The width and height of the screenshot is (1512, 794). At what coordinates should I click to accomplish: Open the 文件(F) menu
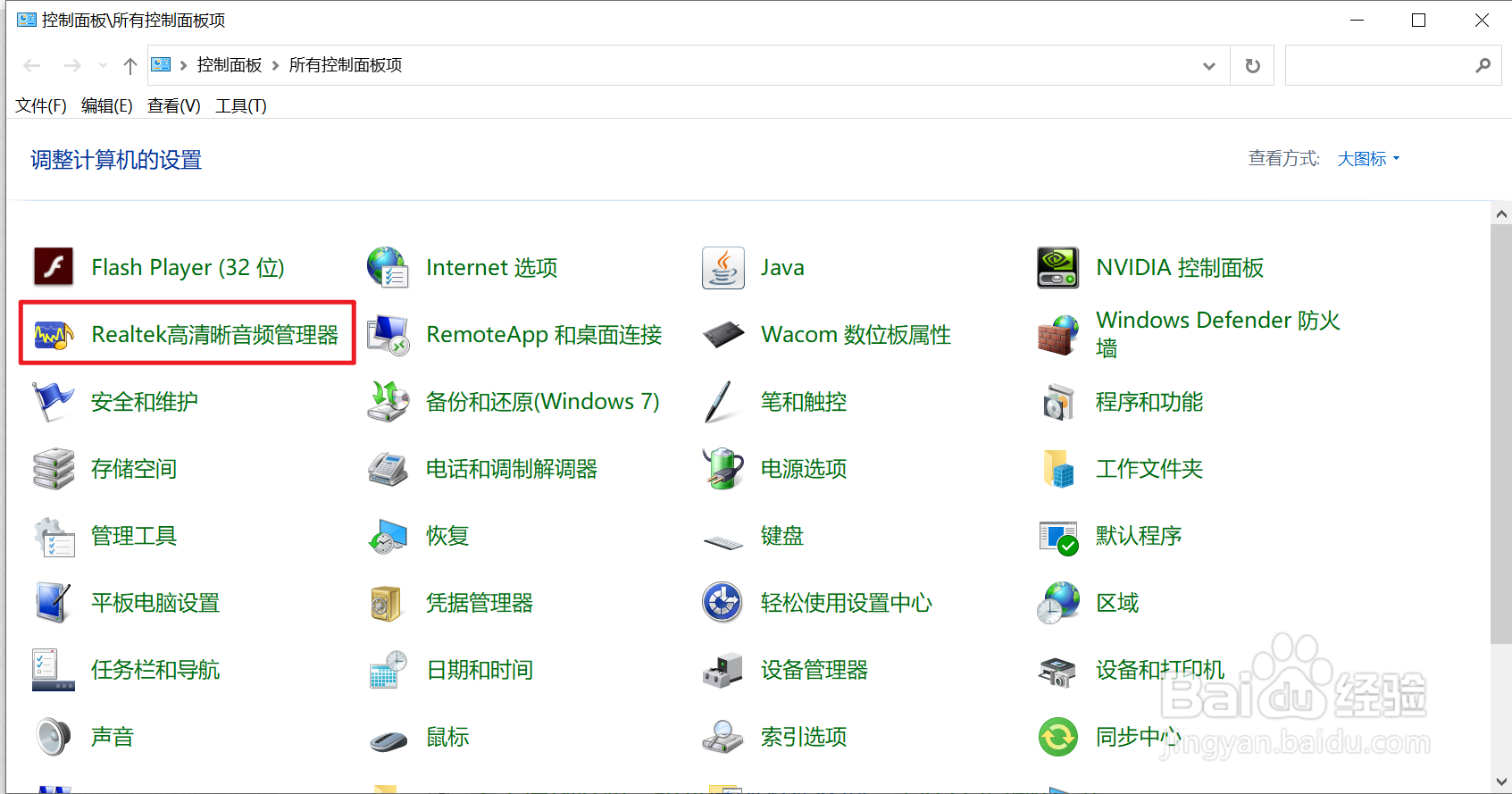tap(41, 106)
